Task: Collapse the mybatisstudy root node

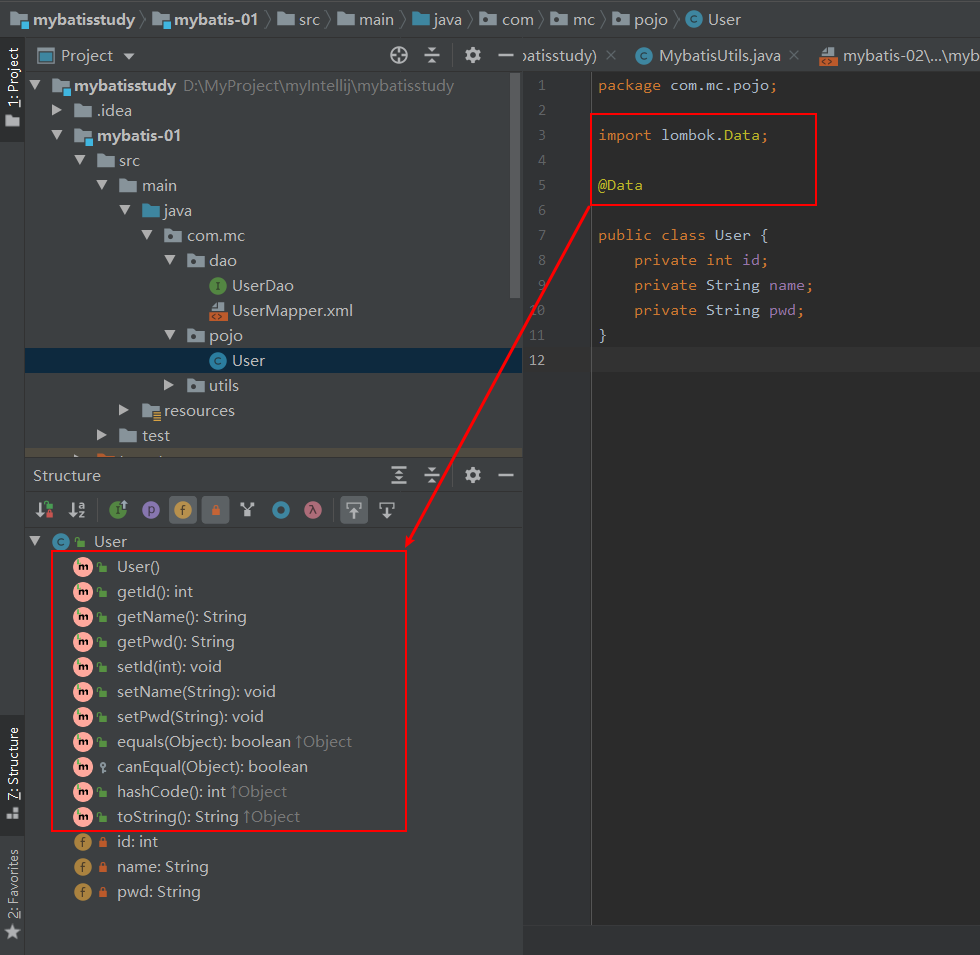Action: coord(35,85)
